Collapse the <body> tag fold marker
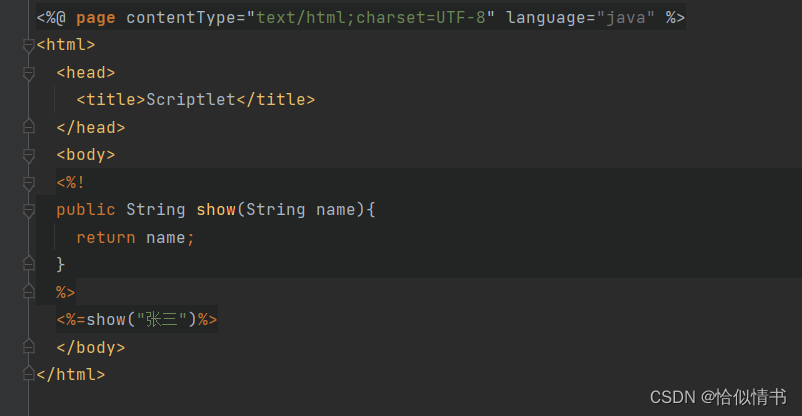The image size is (802, 416). pos(29,156)
